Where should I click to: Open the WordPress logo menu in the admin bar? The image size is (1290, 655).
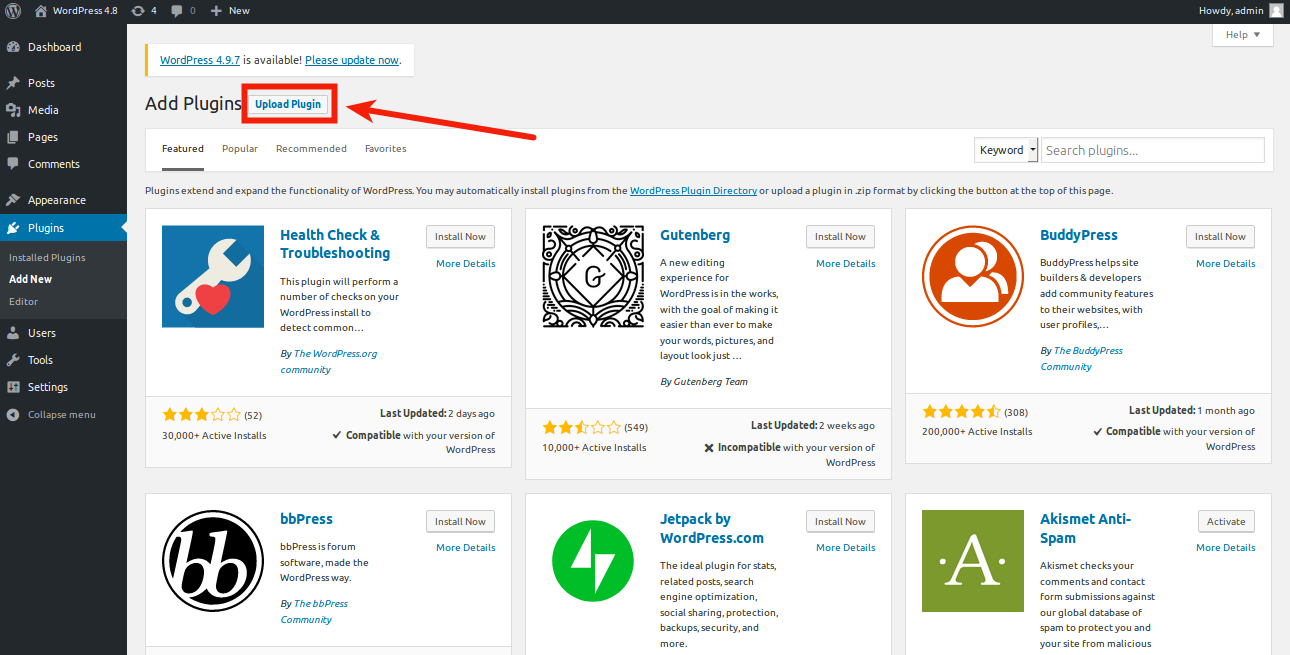tap(14, 11)
